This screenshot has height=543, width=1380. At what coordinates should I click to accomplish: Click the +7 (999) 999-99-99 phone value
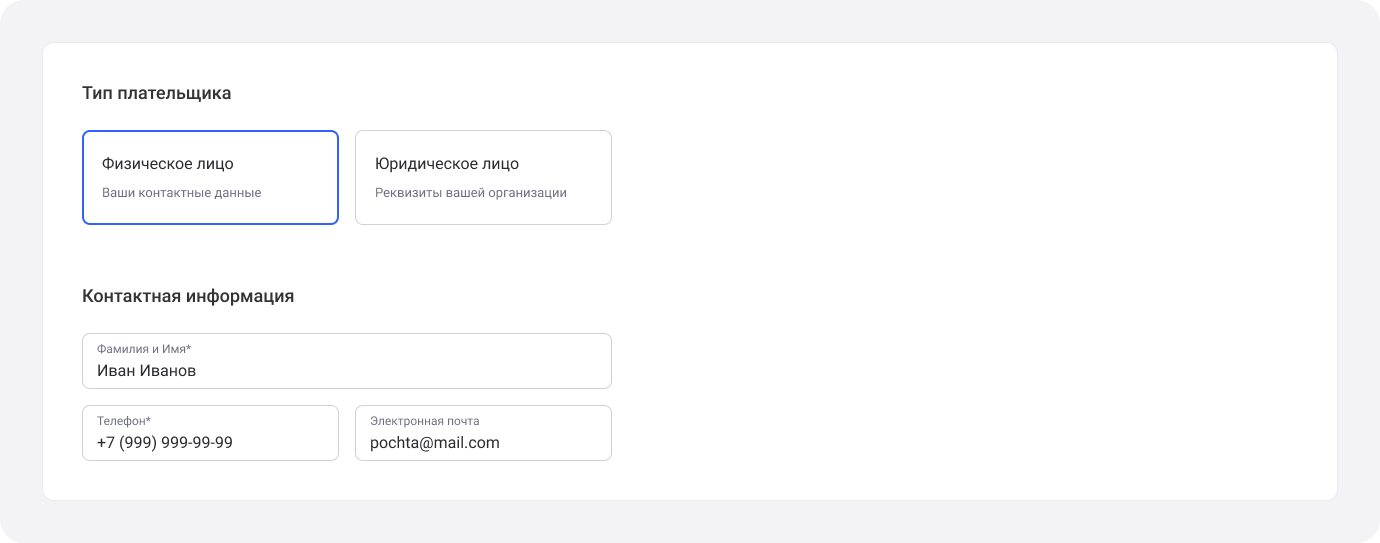point(165,443)
